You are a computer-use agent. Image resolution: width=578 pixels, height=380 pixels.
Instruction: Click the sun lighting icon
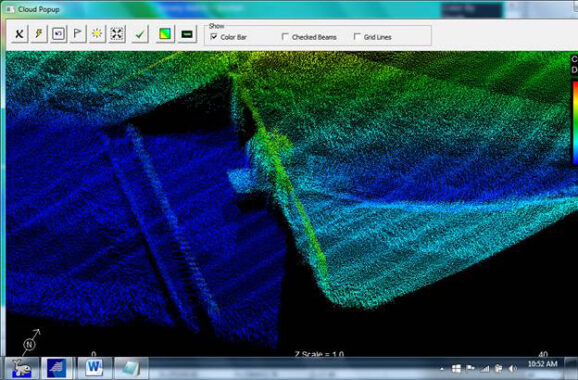97,34
